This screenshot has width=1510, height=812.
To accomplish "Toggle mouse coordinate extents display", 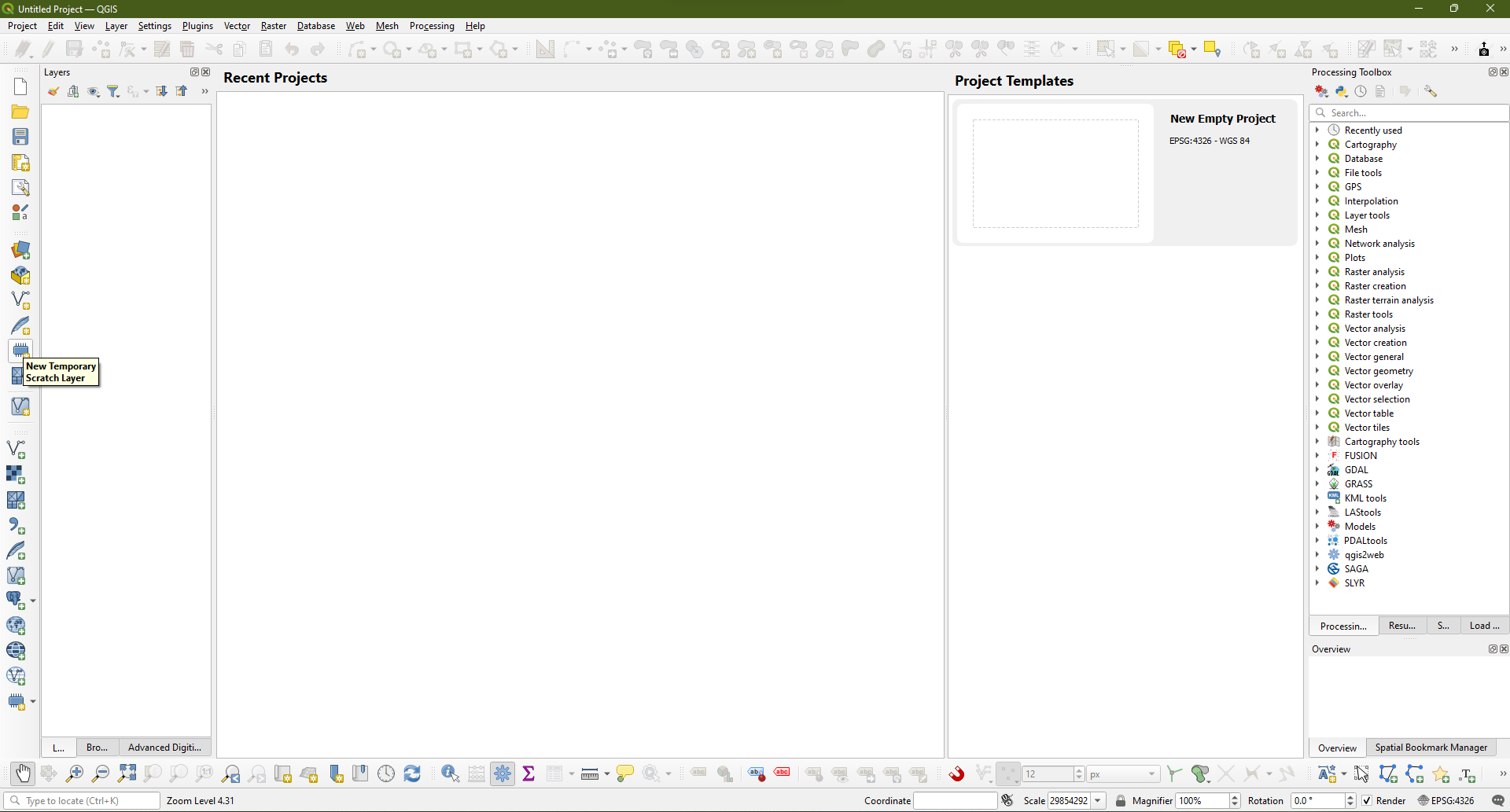I will [1007, 800].
